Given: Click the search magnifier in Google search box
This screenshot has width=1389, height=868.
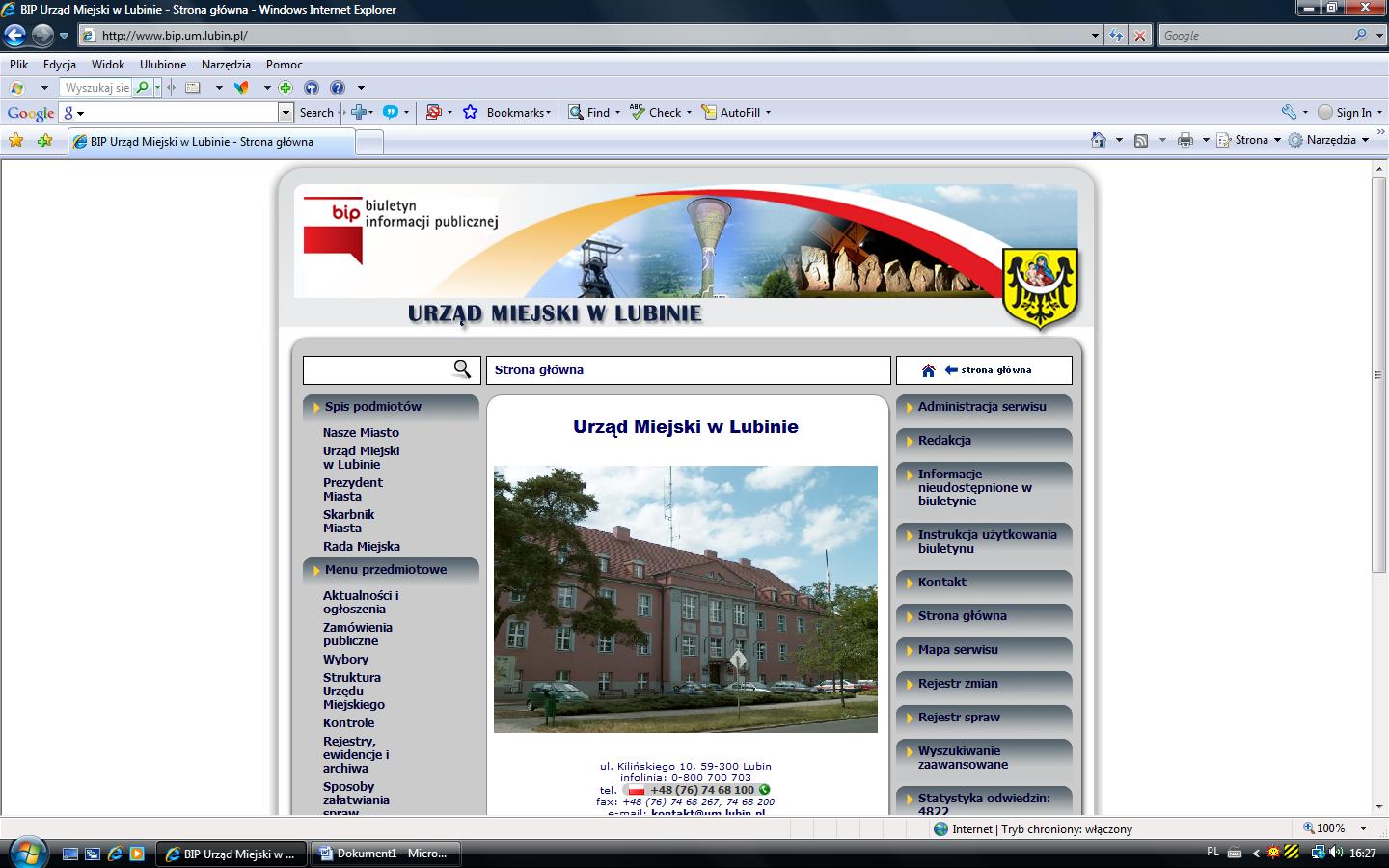Looking at the screenshot, I should (x=1361, y=35).
